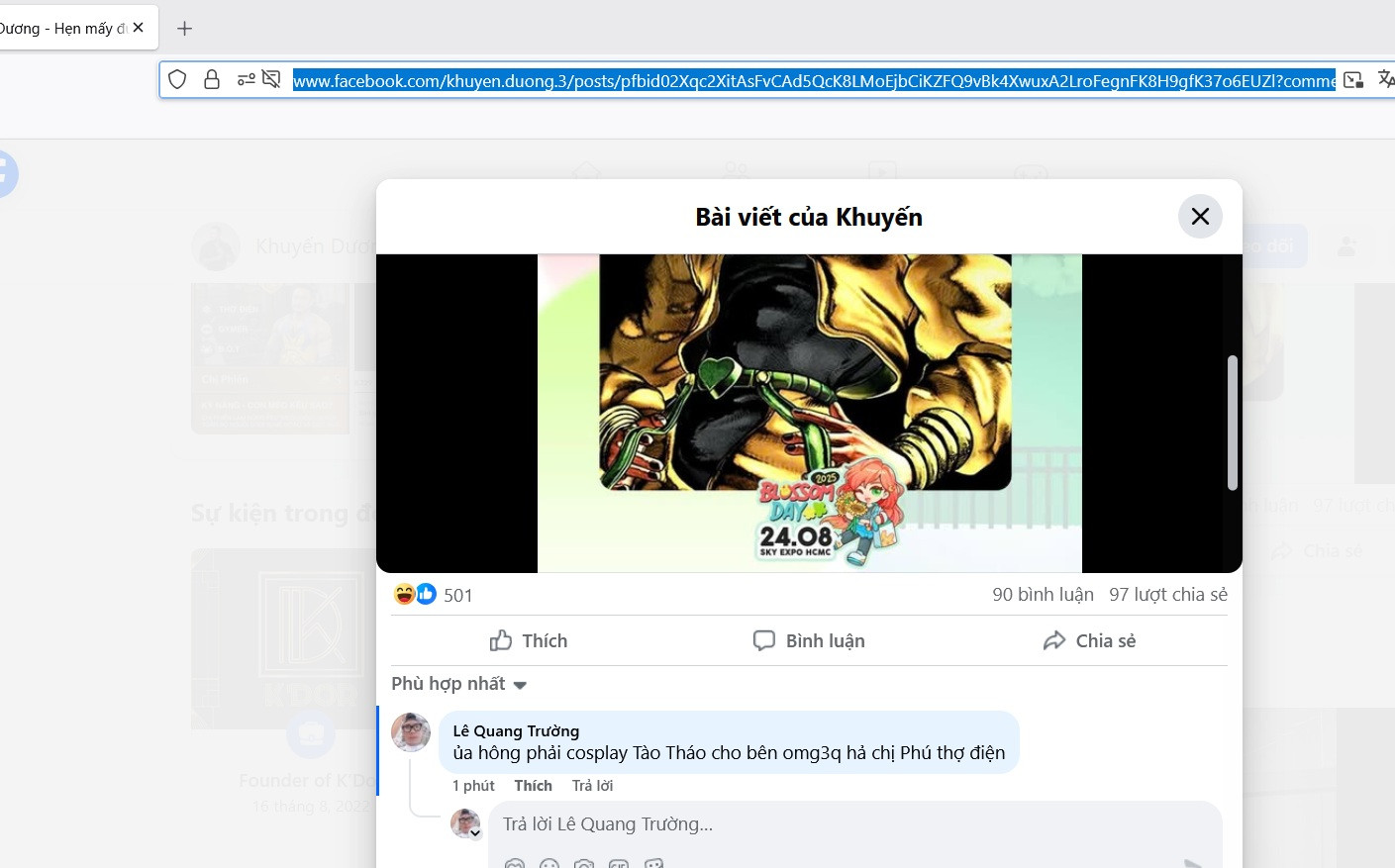Click the translate page icon
Screen dimensions: 1395x868
click(x=1385, y=79)
